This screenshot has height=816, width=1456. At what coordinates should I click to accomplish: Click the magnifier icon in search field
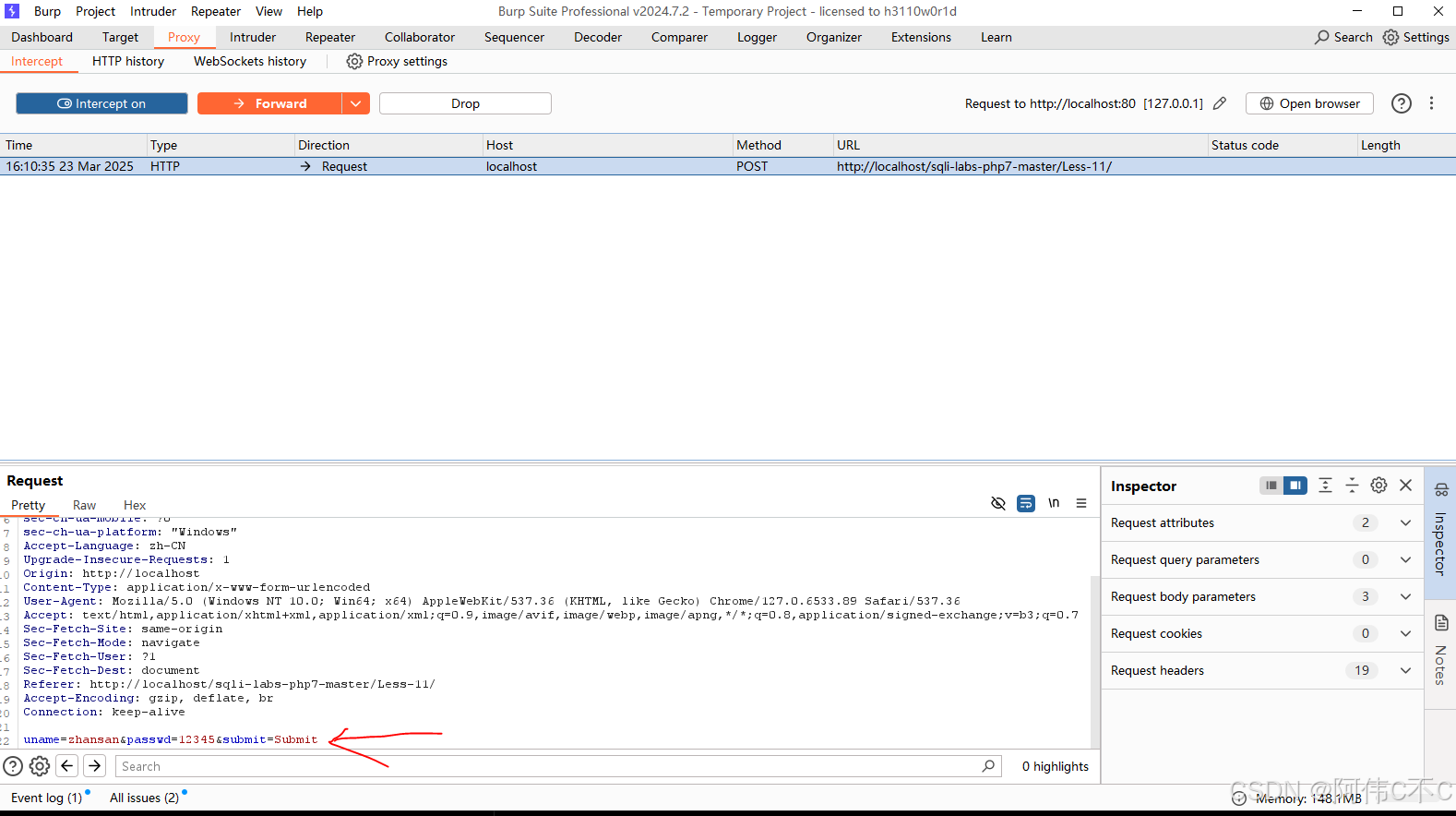point(988,766)
